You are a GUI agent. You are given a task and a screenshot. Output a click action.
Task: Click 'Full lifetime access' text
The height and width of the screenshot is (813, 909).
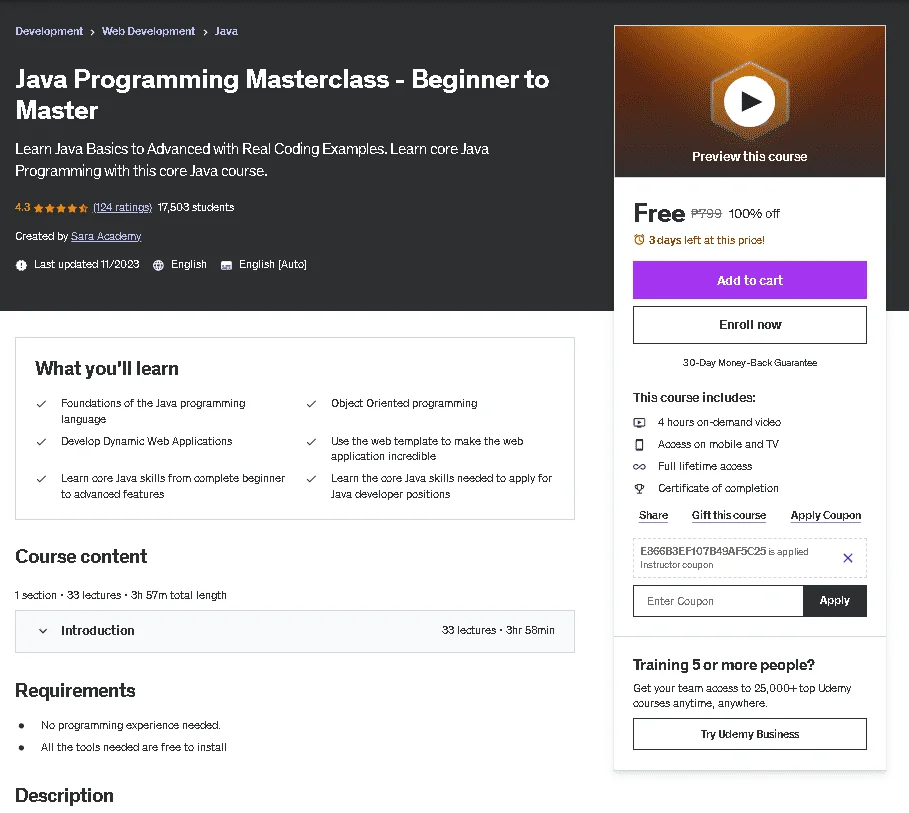point(705,467)
